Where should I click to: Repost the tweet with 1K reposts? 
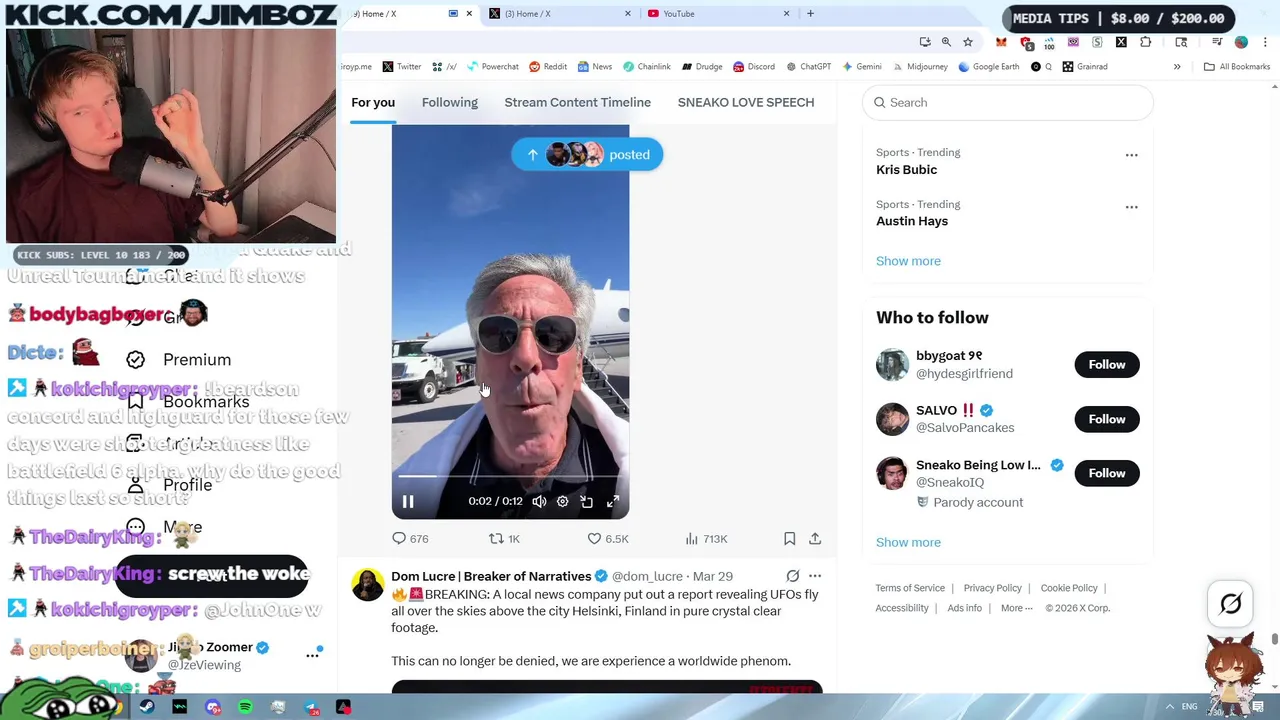pos(504,538)
